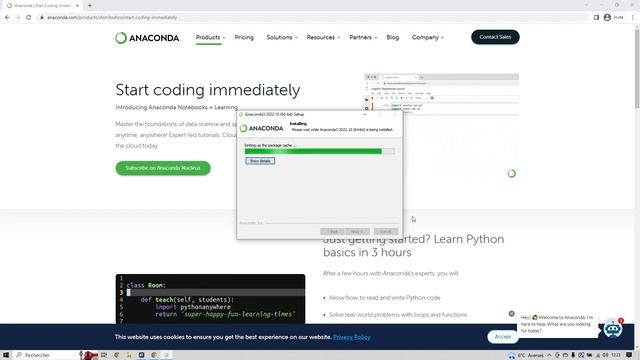The height and width of the screenshot is (360, 640).
Task: Open the notification center icon
Action: 629,355
